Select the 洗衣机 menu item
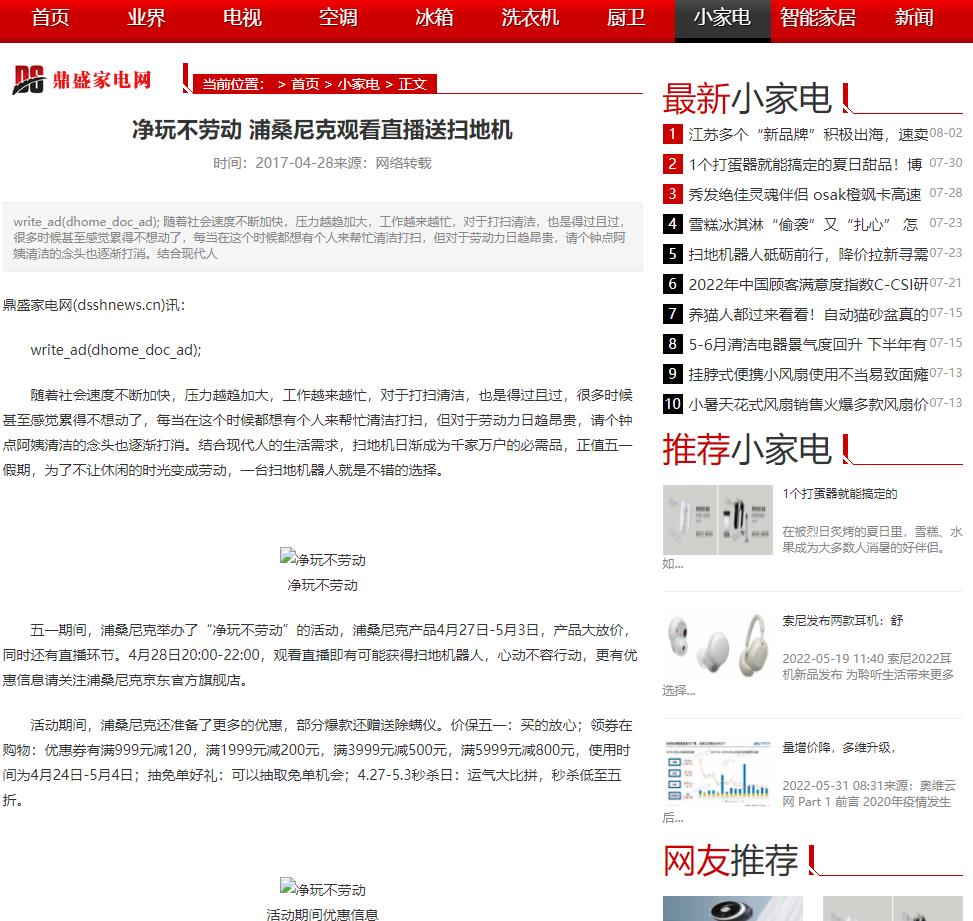The image size is (973, 921). pyautogui.click(x=530, y=18)
